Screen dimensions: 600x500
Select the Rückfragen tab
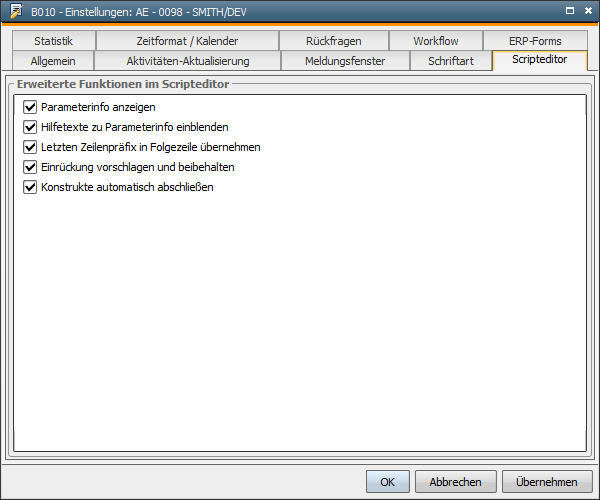click(x=334, y=41)
